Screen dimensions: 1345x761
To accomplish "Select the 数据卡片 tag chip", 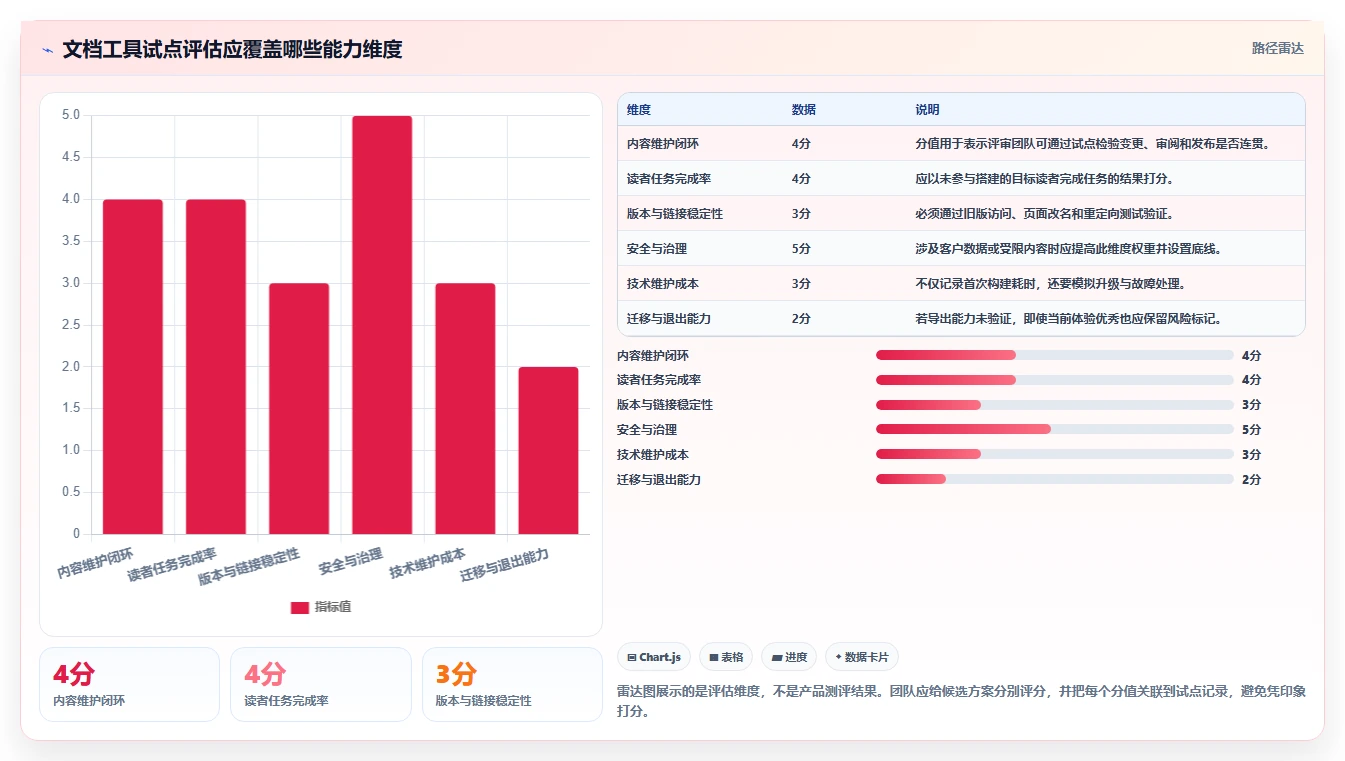I will pyautogui.click(x=861, y=657).
